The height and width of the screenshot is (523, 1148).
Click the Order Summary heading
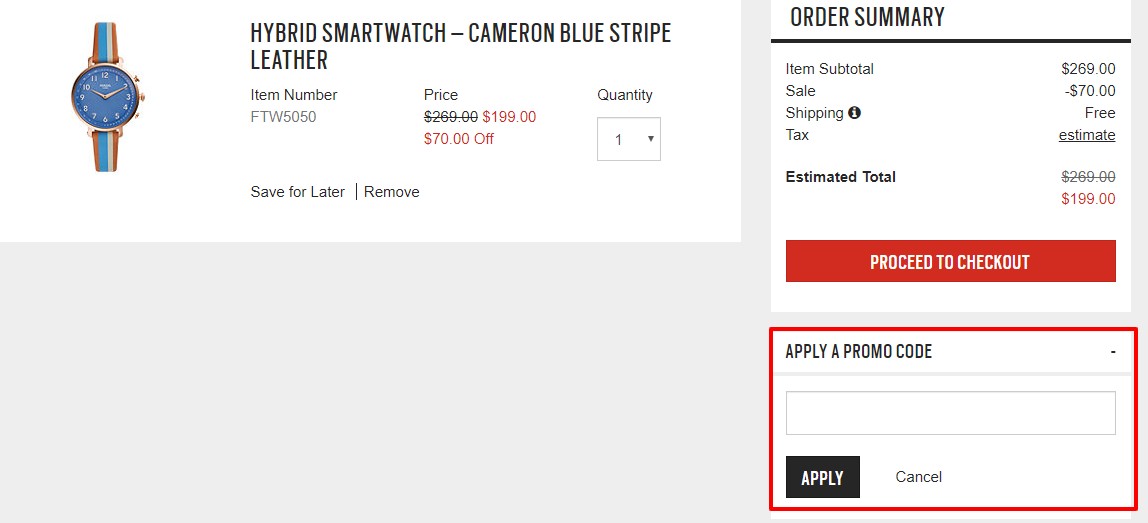tap(867, 17)
